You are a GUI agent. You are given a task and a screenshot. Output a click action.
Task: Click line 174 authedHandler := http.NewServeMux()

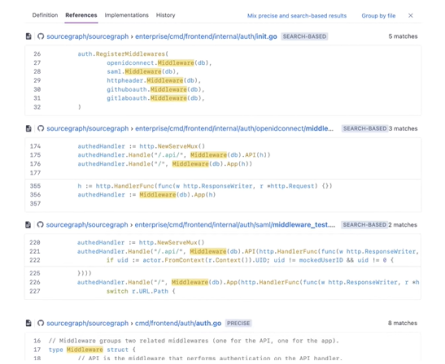[141, 146]
